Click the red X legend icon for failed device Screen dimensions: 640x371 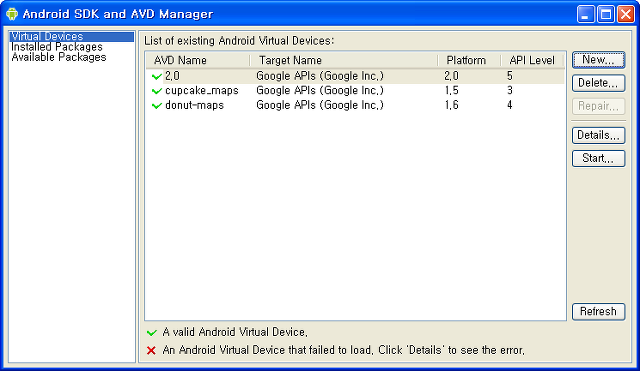(151, 350)
